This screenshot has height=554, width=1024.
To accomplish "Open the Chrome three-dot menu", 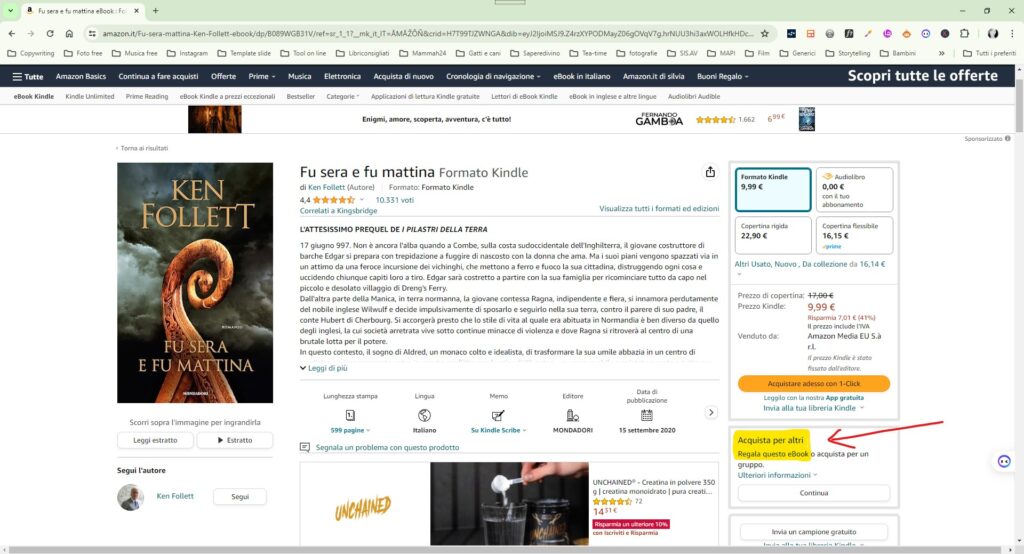I will point(1012,33).
